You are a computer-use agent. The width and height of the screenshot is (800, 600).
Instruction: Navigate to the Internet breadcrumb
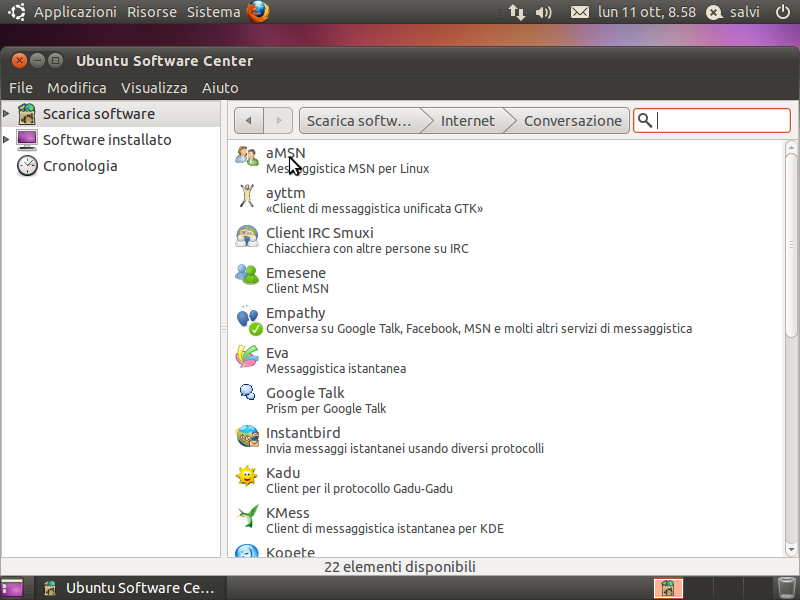point(467,120)
